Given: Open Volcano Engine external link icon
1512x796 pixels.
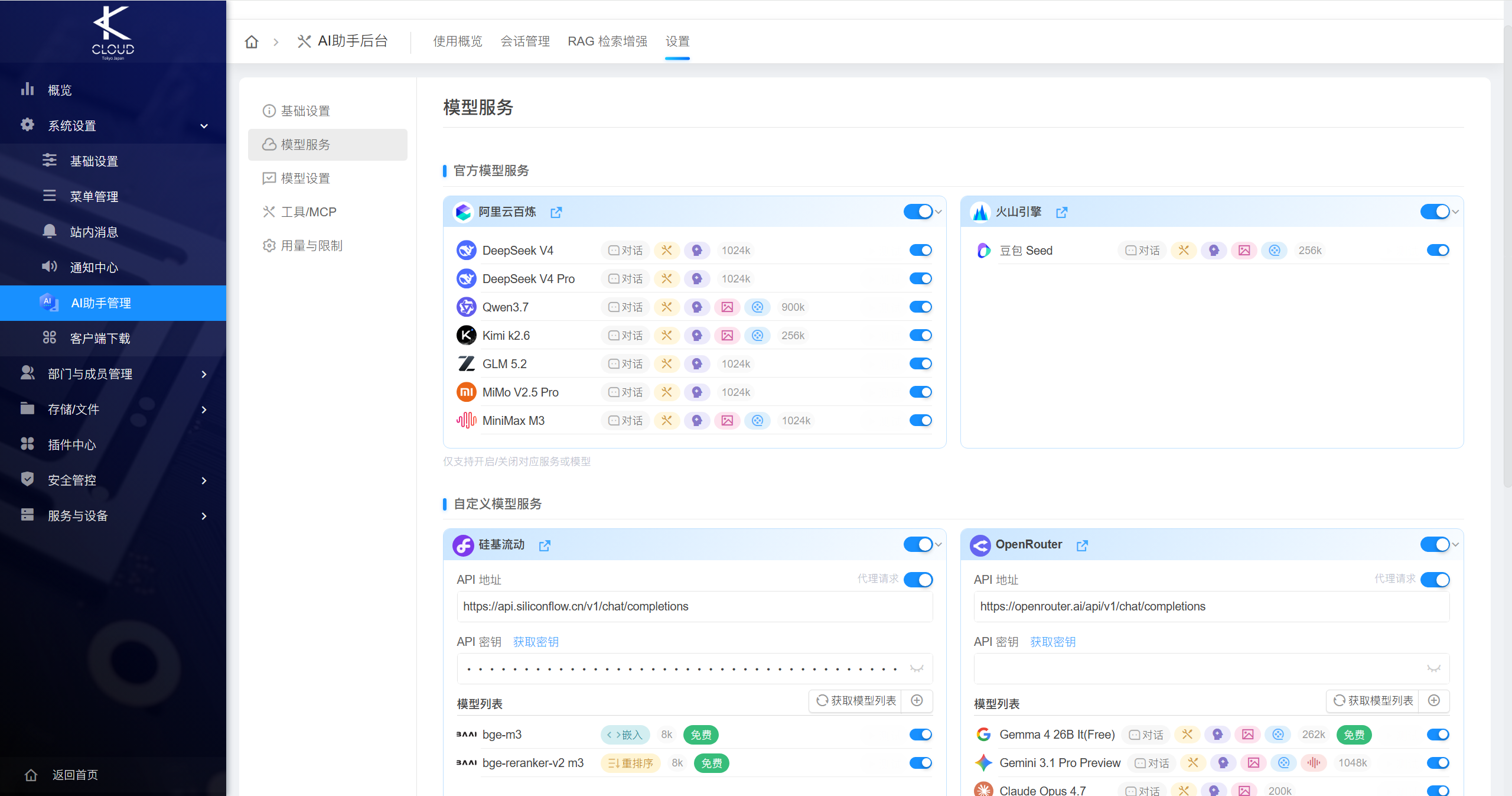Looking at the screenshot, I should [x=1061, y=212].
